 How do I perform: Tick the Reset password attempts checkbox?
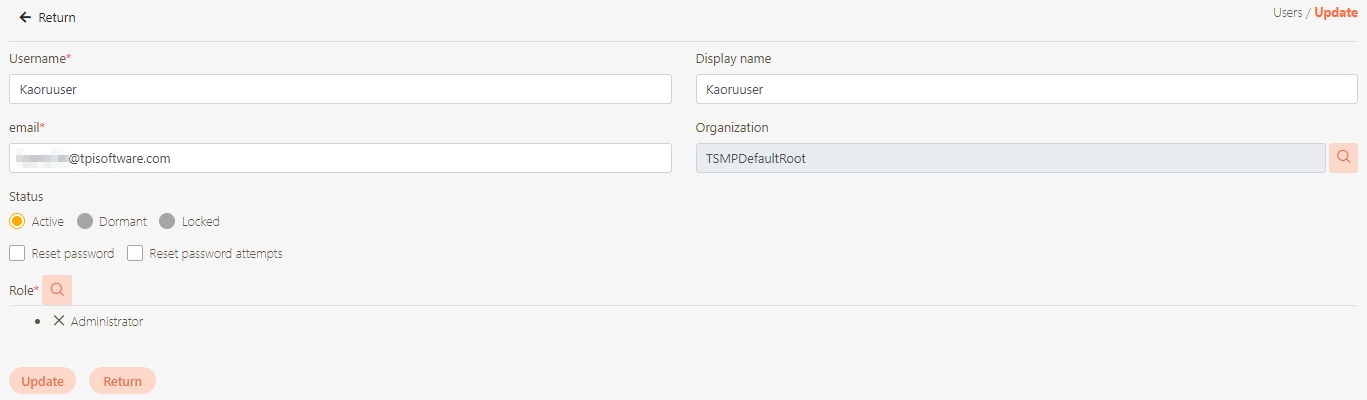click(x=135, y=254)
